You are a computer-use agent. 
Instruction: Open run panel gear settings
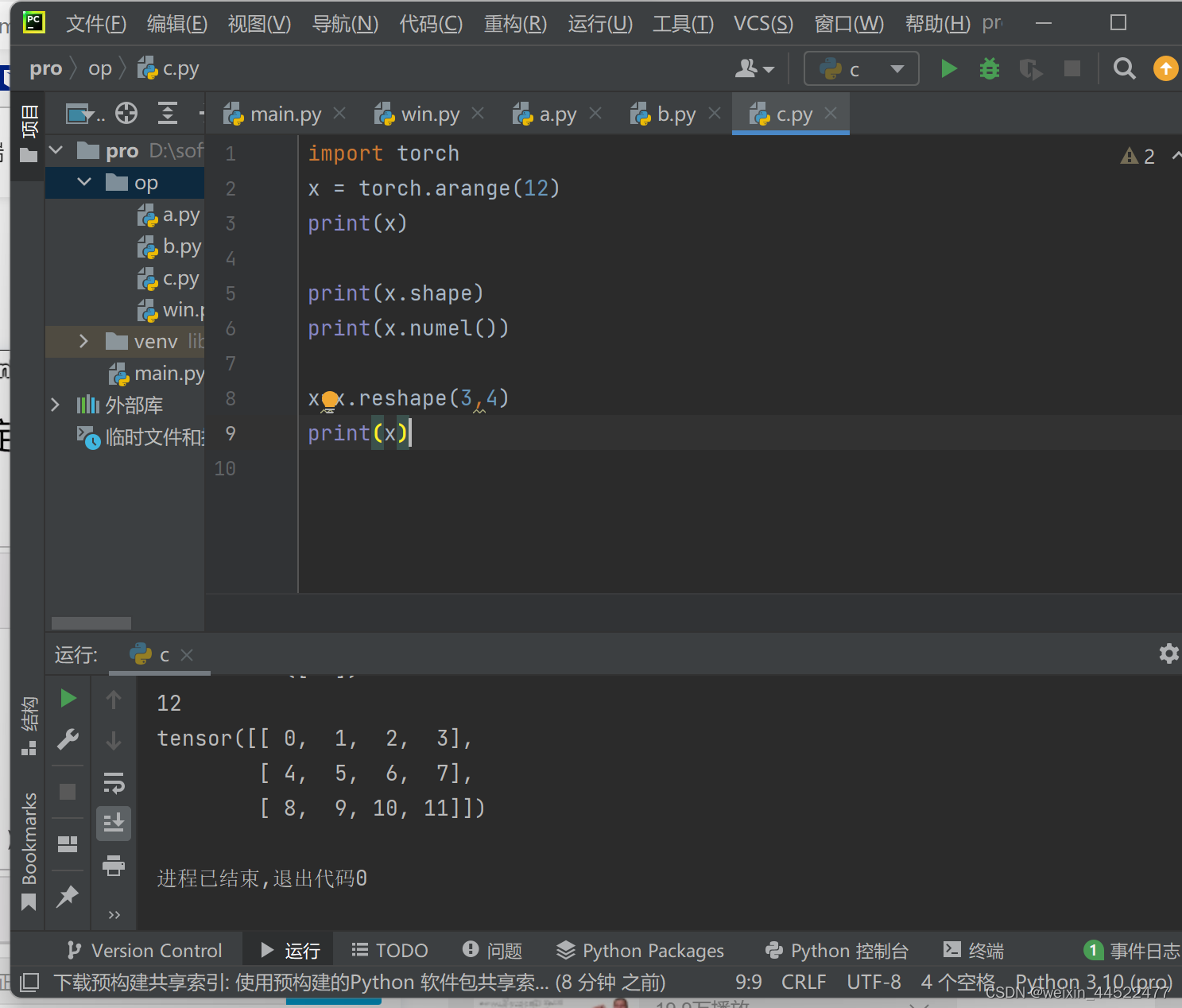(x=1168, y=653)
